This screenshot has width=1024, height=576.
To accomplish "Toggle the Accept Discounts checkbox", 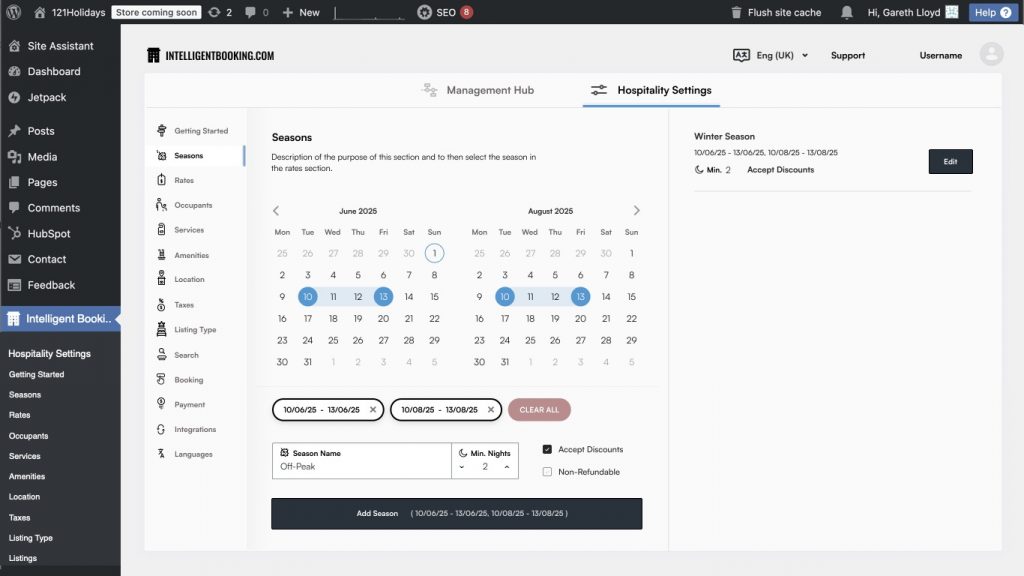I will 547,450.
